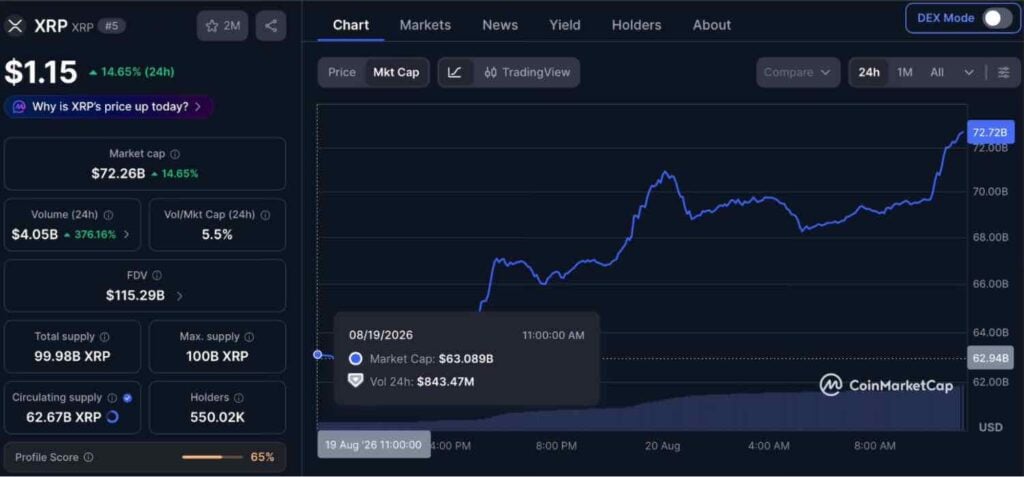This screenshot has width=1024, height=477.
Task: Open the Holders tab
Action: click(637, 25)
